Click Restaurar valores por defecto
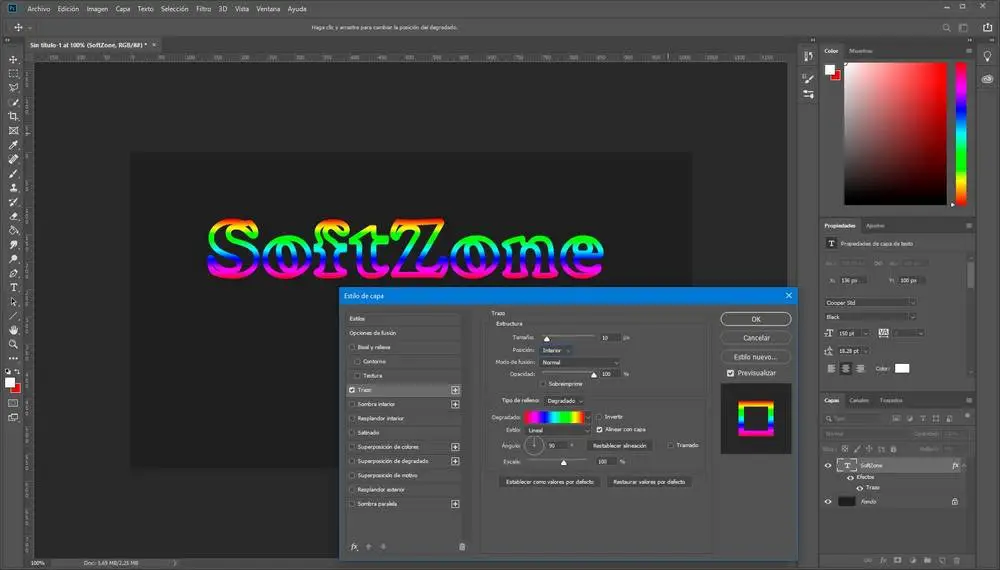The height and width of the screenshot is (570, 1000). (x=649, y=482)
